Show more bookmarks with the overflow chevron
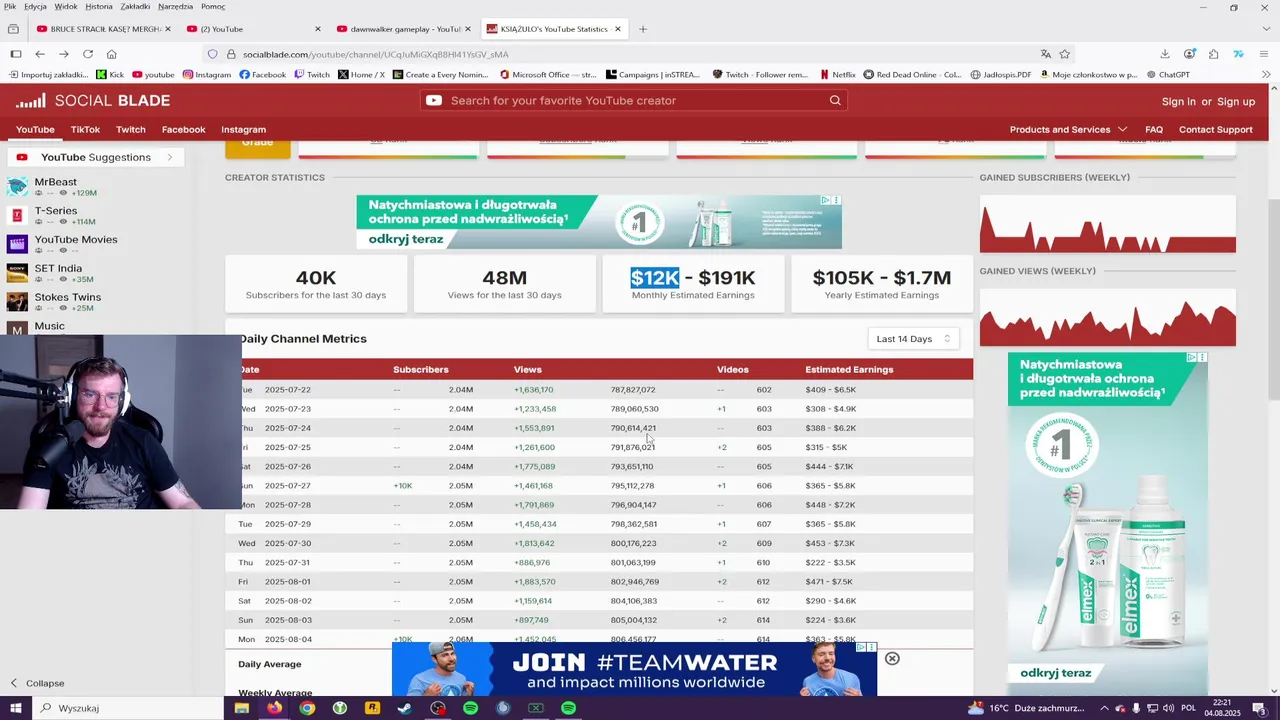Screen dimensions: 1280x720 [x=1267, y=74]
